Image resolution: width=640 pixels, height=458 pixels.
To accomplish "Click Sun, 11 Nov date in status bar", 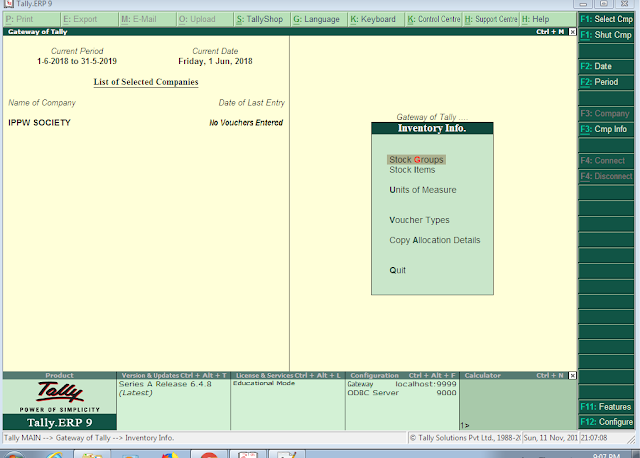I will [x=551, y=438].
